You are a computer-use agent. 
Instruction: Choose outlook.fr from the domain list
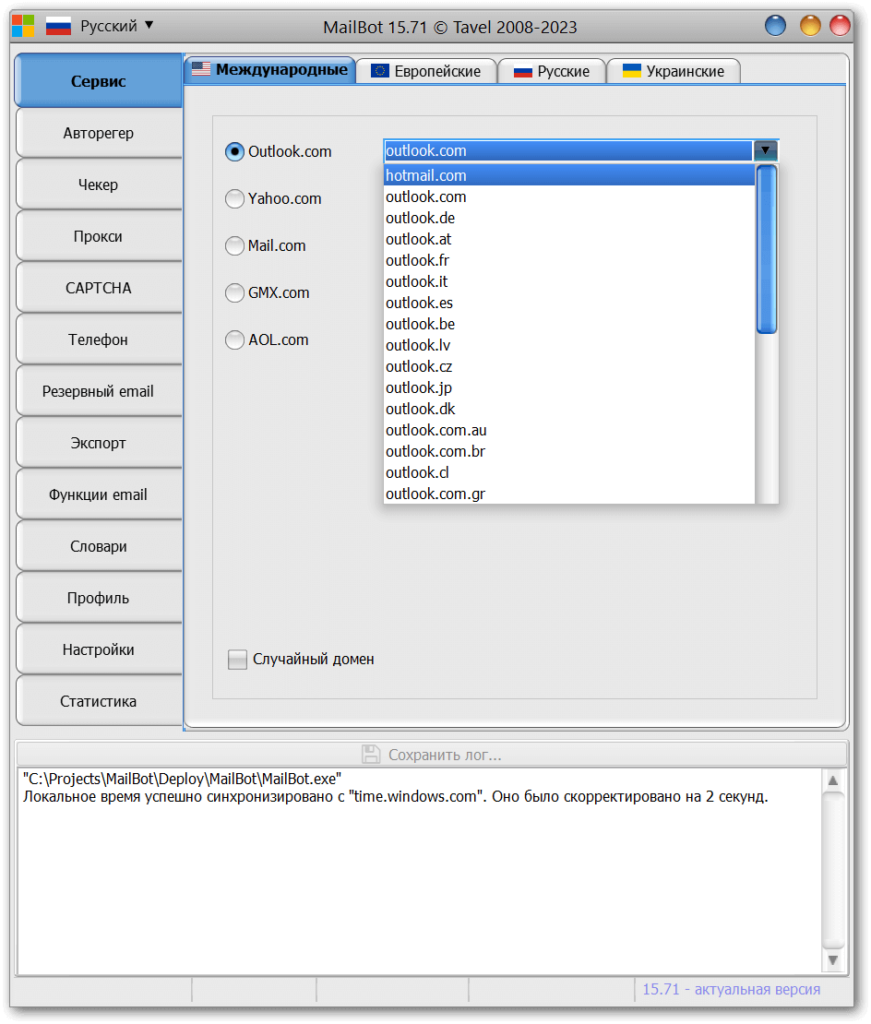pos(569,261)
